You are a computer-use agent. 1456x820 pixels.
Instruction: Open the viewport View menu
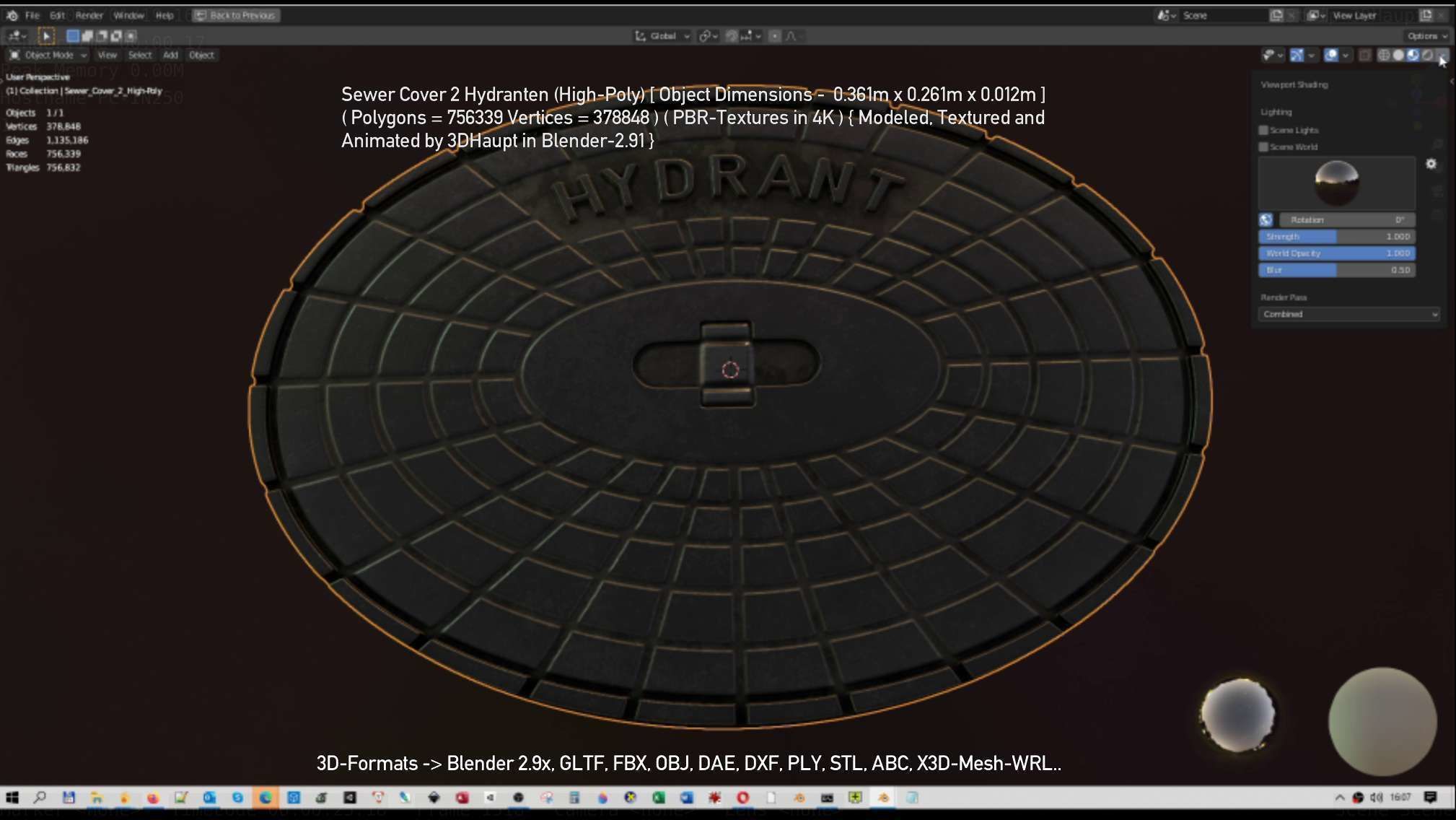pos(107,55)
